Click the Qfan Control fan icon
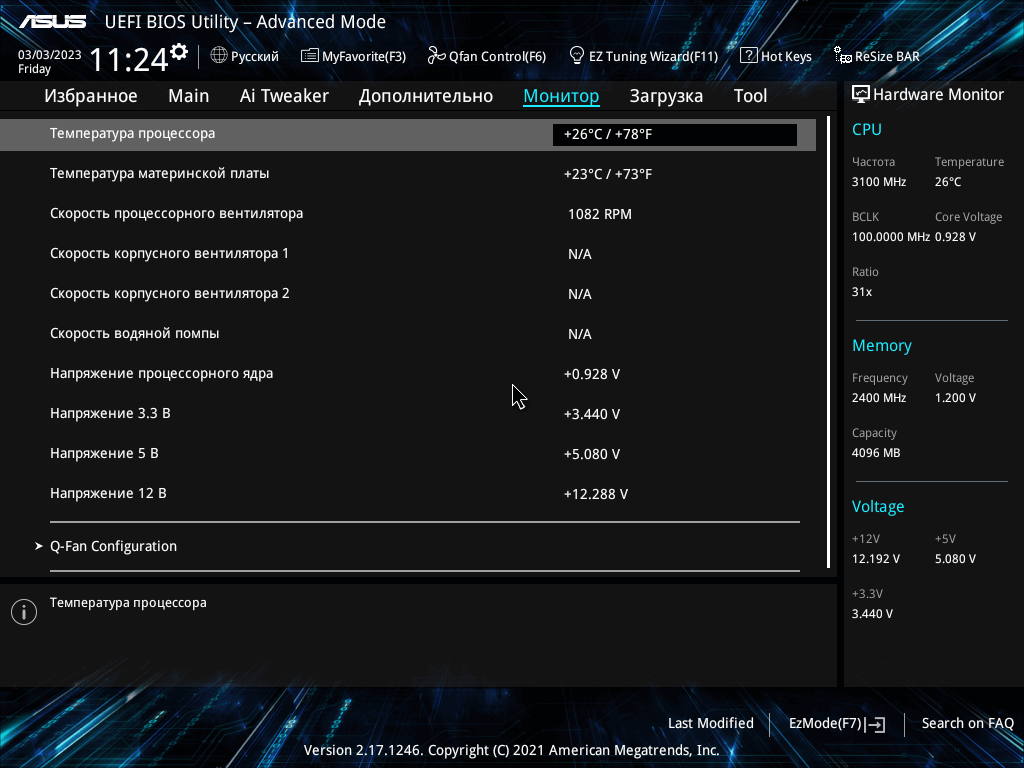 436,56
